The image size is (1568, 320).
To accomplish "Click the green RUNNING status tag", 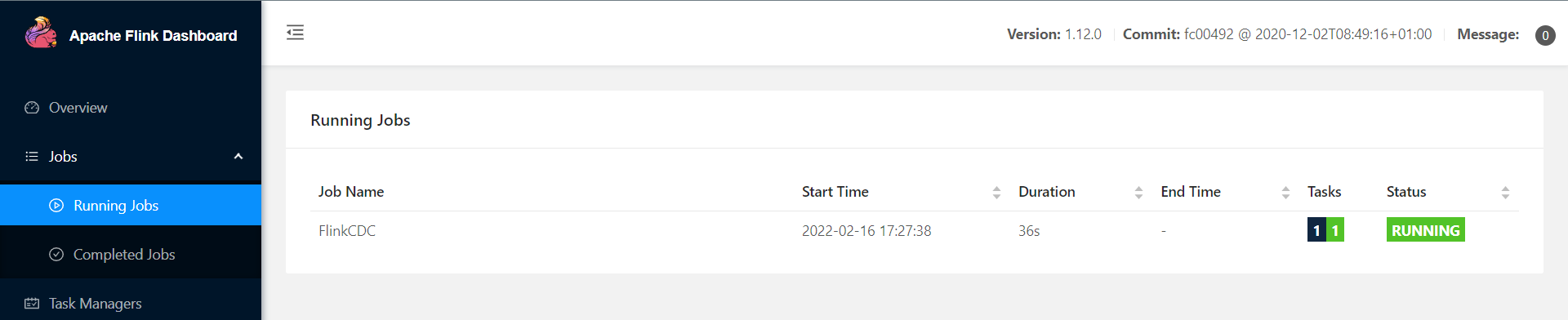I will click(1425, 230).
